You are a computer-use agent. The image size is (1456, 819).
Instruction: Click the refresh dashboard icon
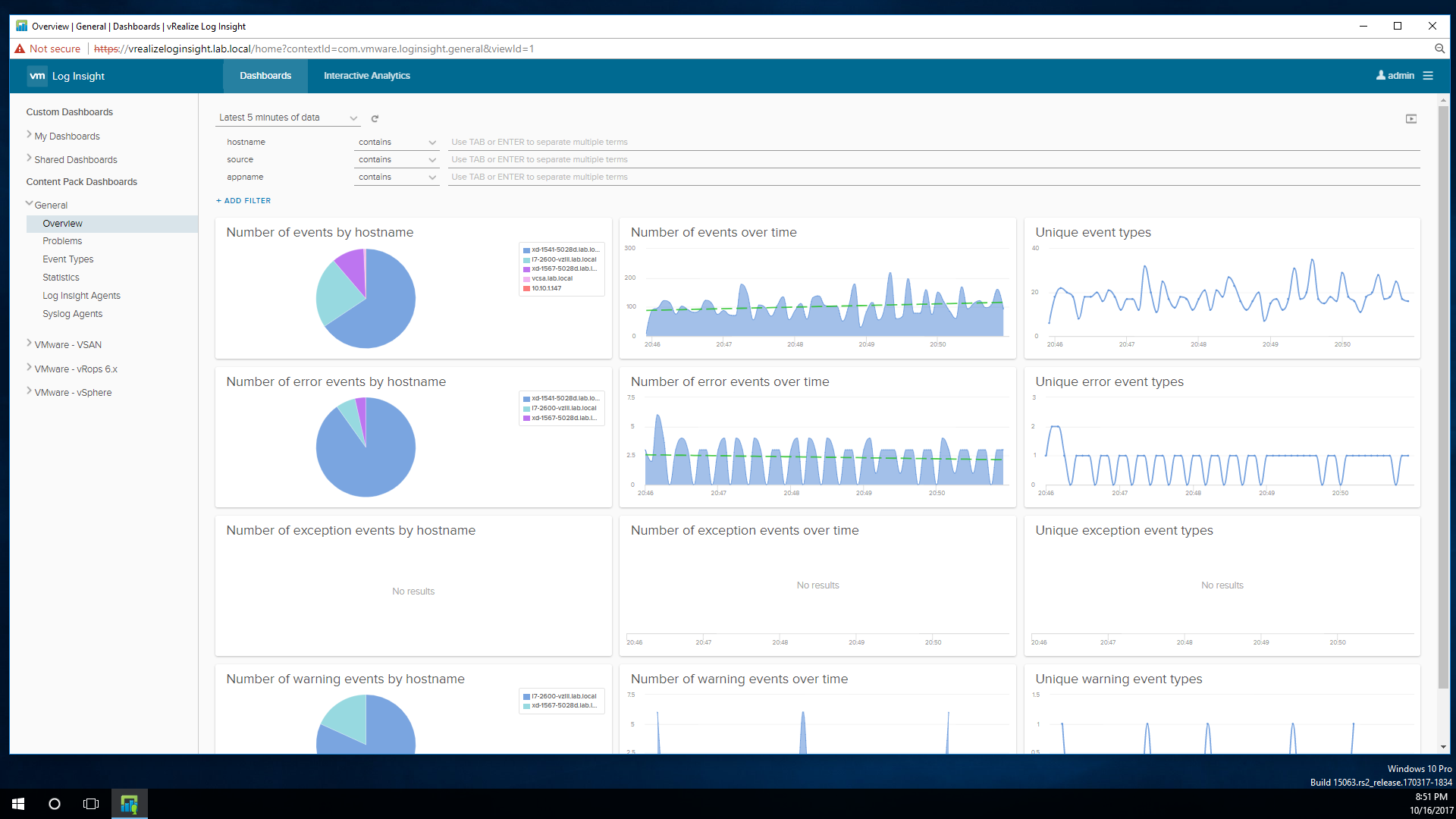375,118
